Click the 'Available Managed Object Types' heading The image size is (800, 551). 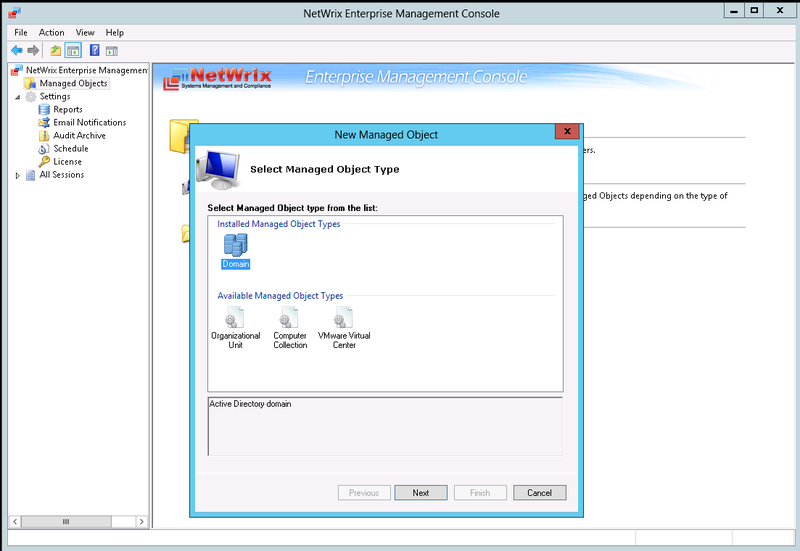(x=280, y=296)
